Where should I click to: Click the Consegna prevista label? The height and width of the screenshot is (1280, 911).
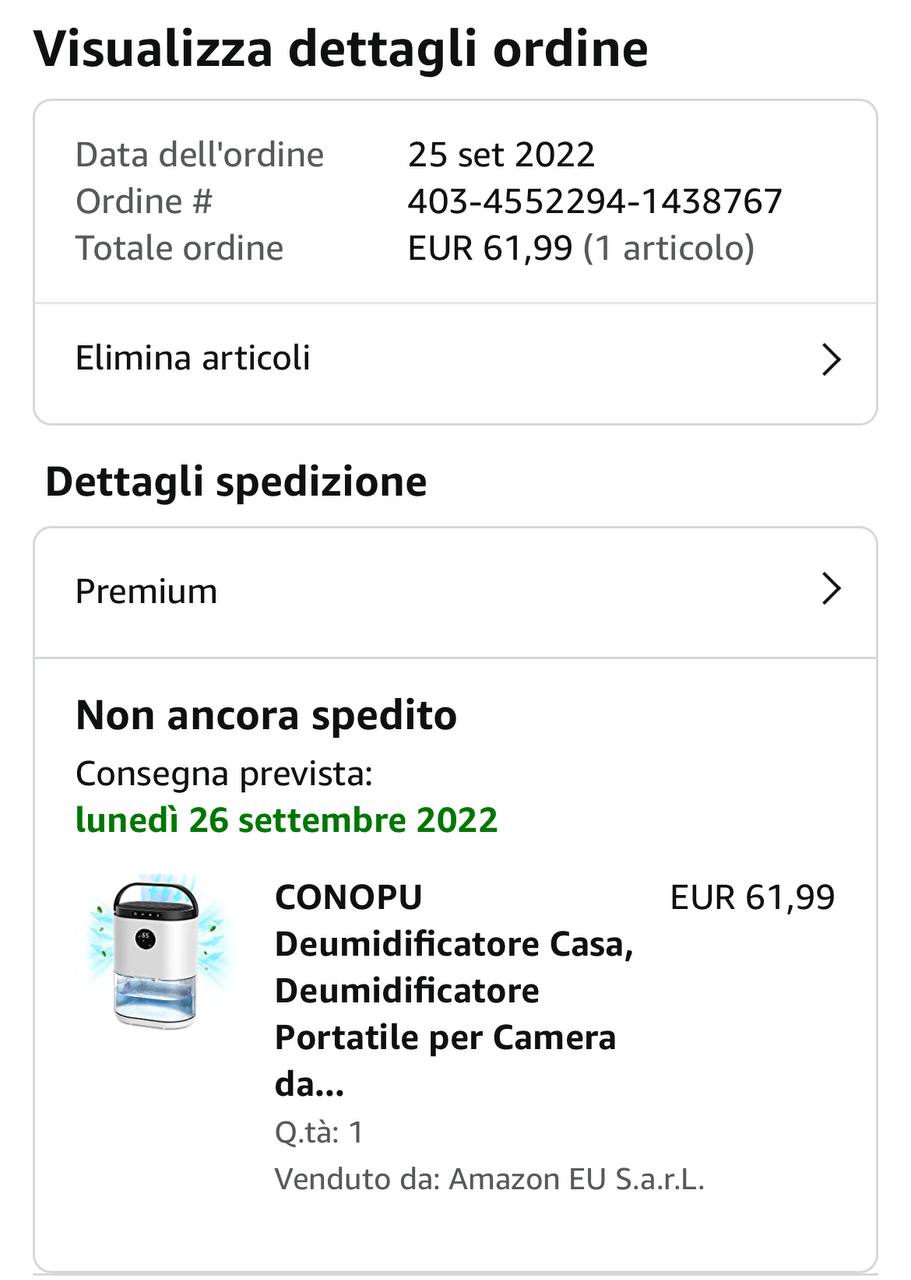tap(224, 774)
